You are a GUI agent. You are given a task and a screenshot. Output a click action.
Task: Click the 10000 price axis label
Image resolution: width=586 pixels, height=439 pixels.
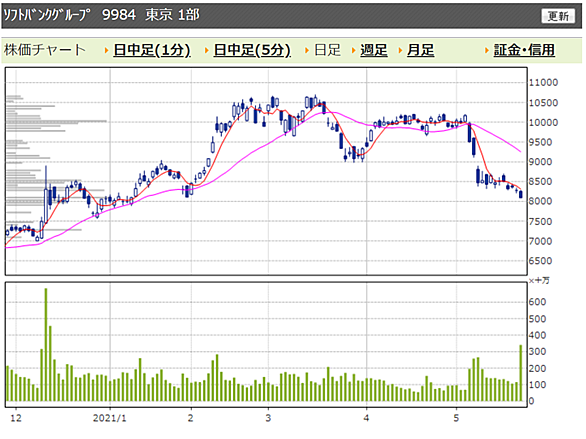pyautogui.click(x=543, y=123)
